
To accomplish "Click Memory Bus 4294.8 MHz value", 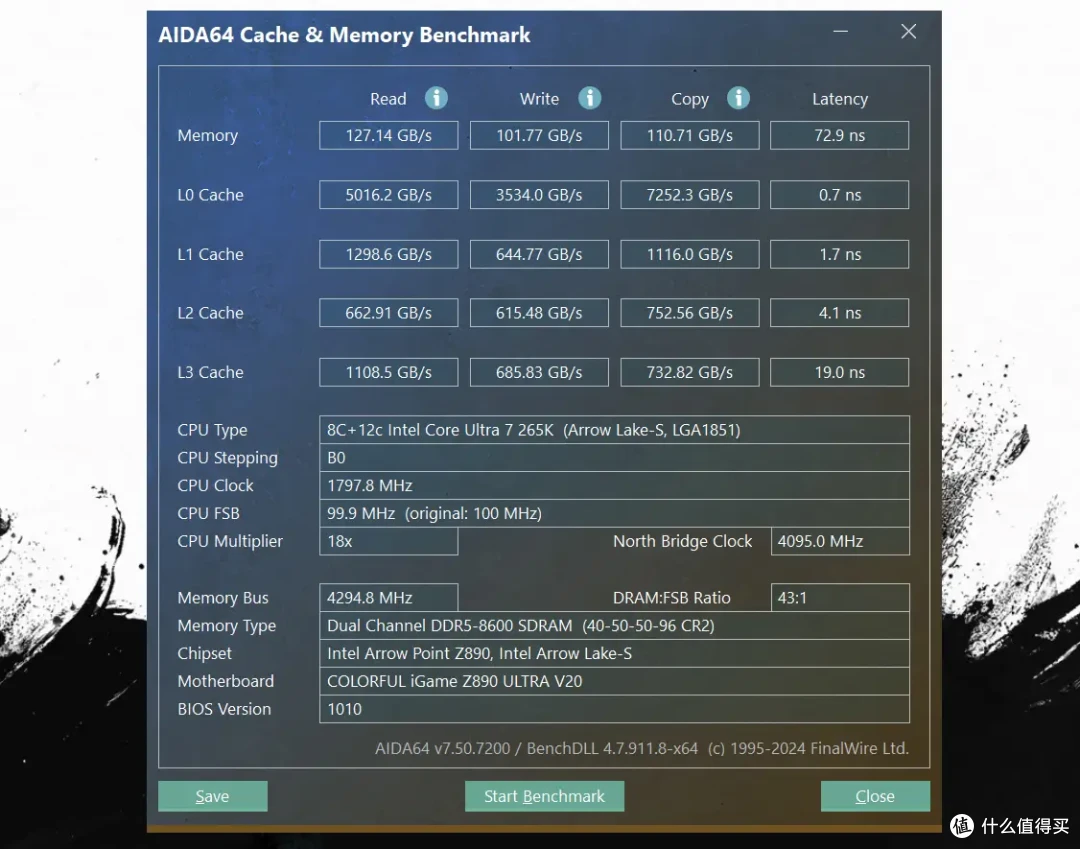I will pyautogui.click(x=388, y=598).
